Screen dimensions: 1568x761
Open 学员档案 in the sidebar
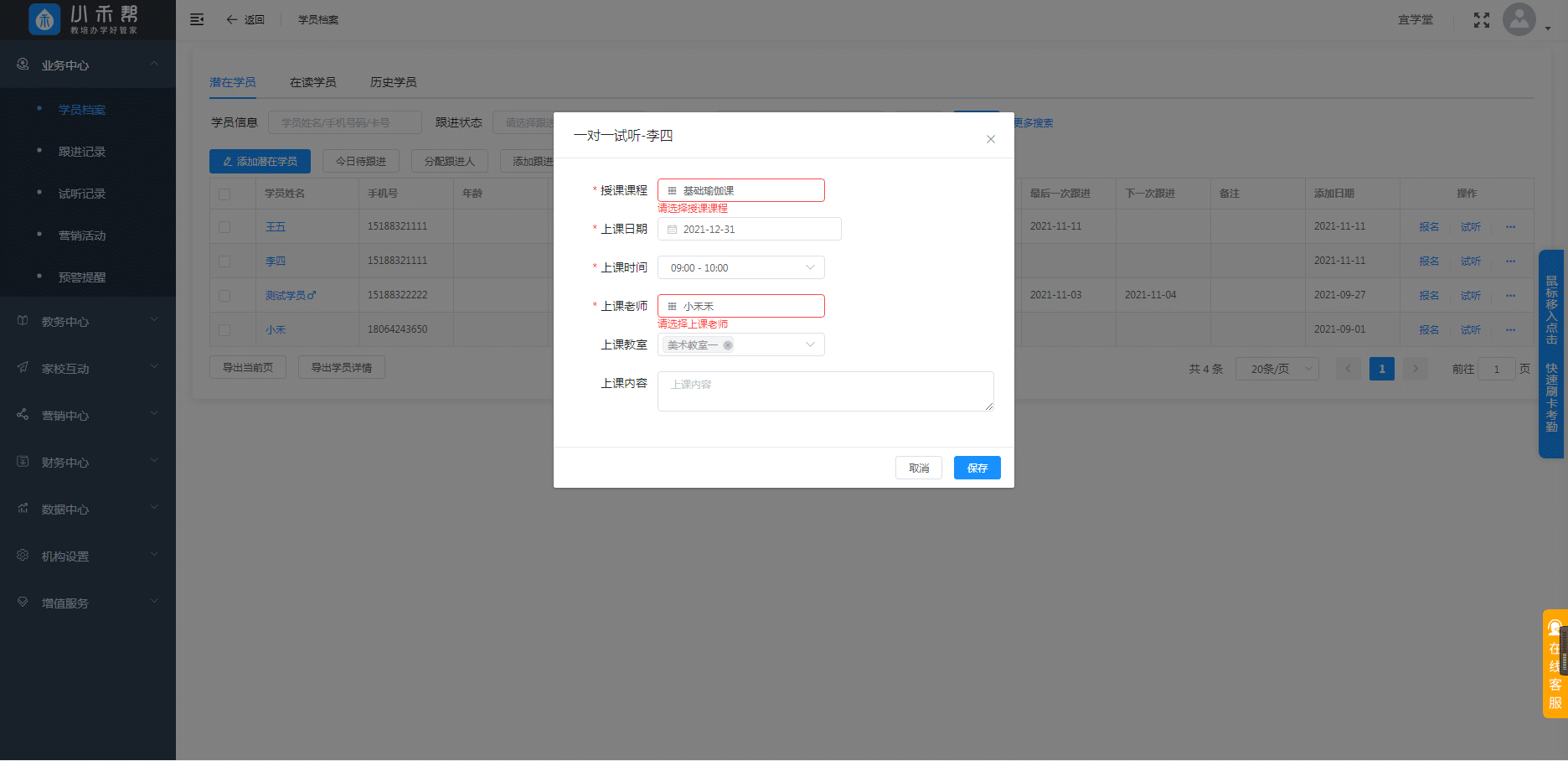pos(82,110)
